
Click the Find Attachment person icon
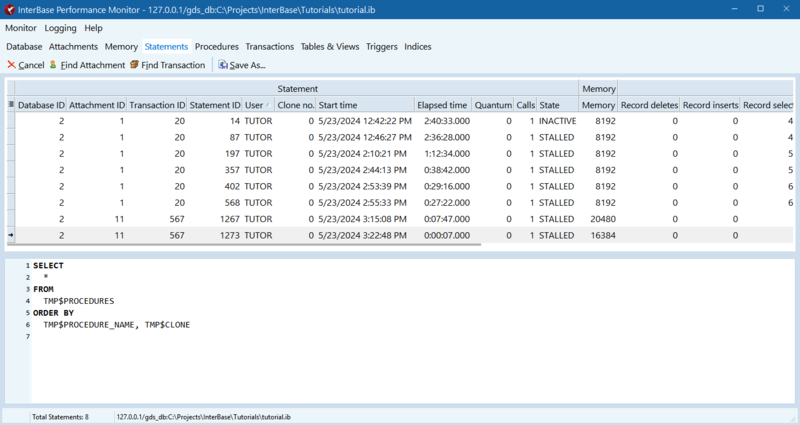[53, 65]
